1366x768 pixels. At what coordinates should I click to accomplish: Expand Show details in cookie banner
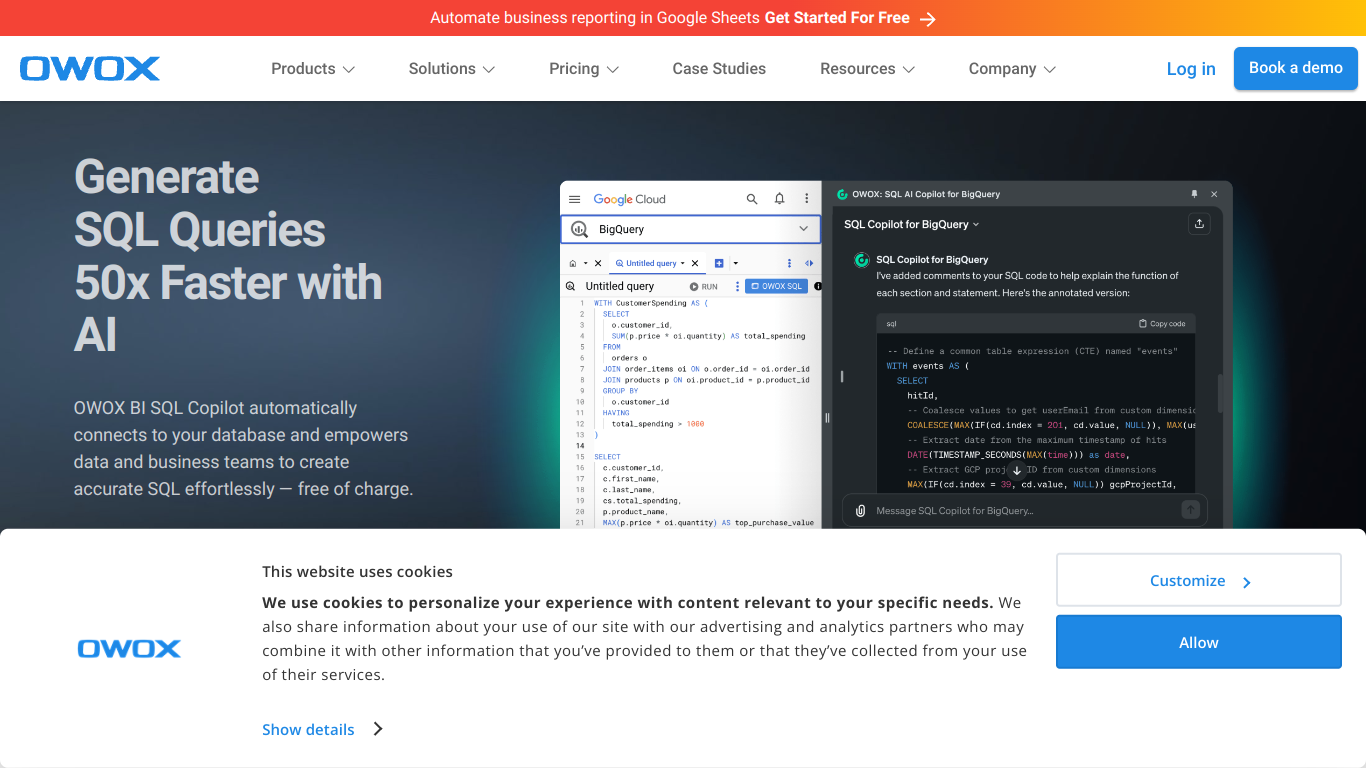tap(322, 729)
